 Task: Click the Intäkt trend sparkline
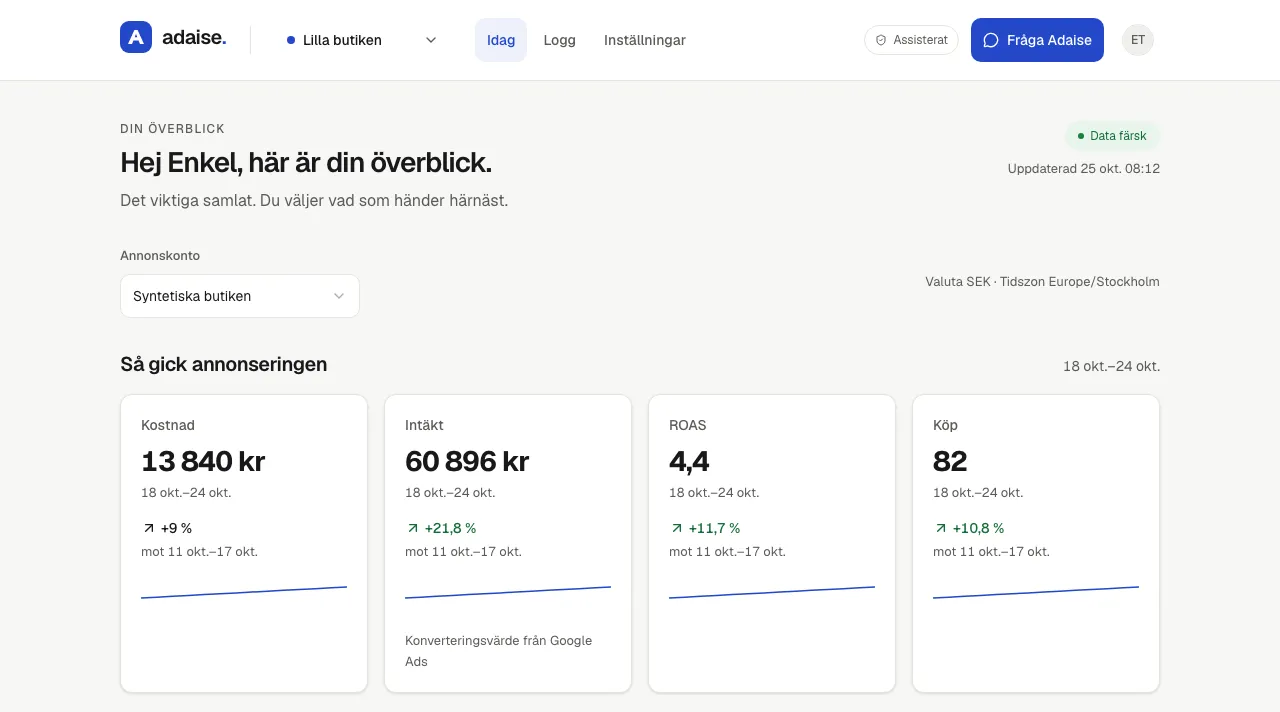(x=508, y=592)
